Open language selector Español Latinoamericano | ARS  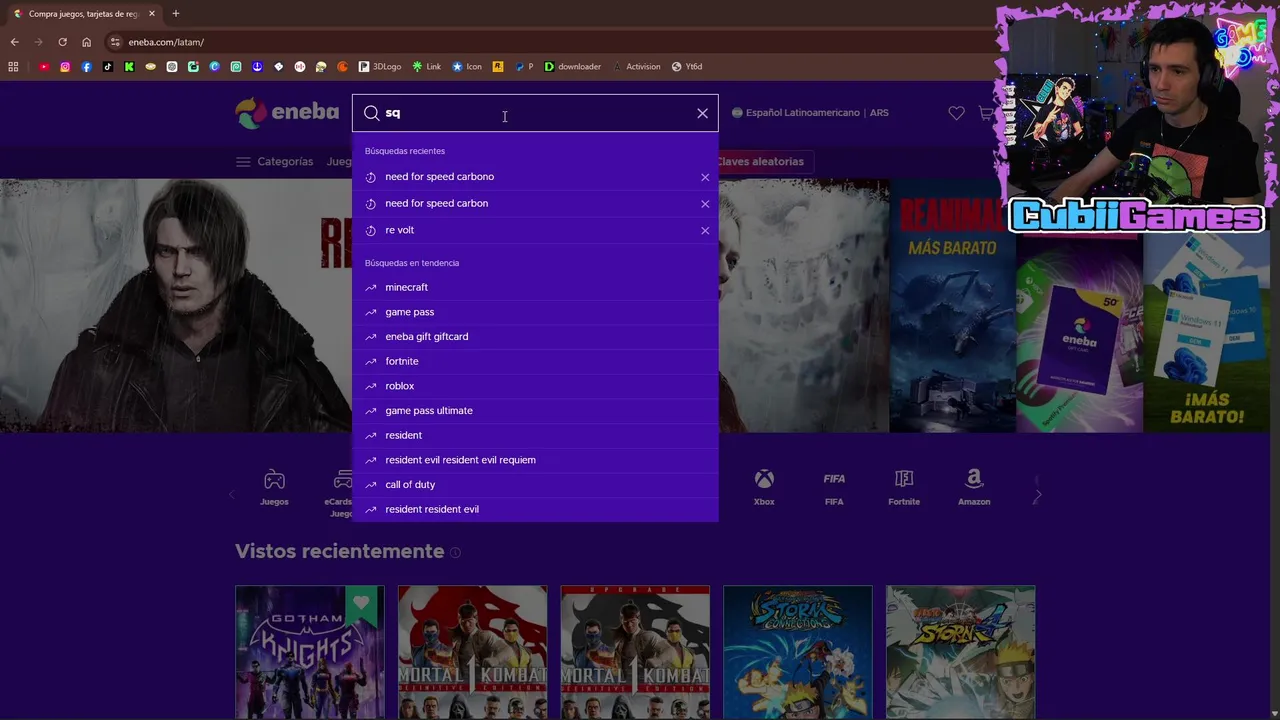pos(810,113)
